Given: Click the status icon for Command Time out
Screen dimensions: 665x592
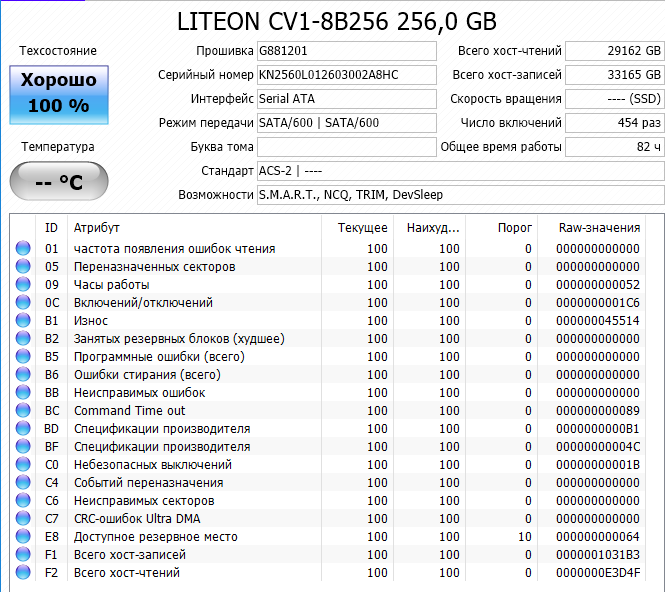Looking at the screenshot, I should (x=23, y=410).
